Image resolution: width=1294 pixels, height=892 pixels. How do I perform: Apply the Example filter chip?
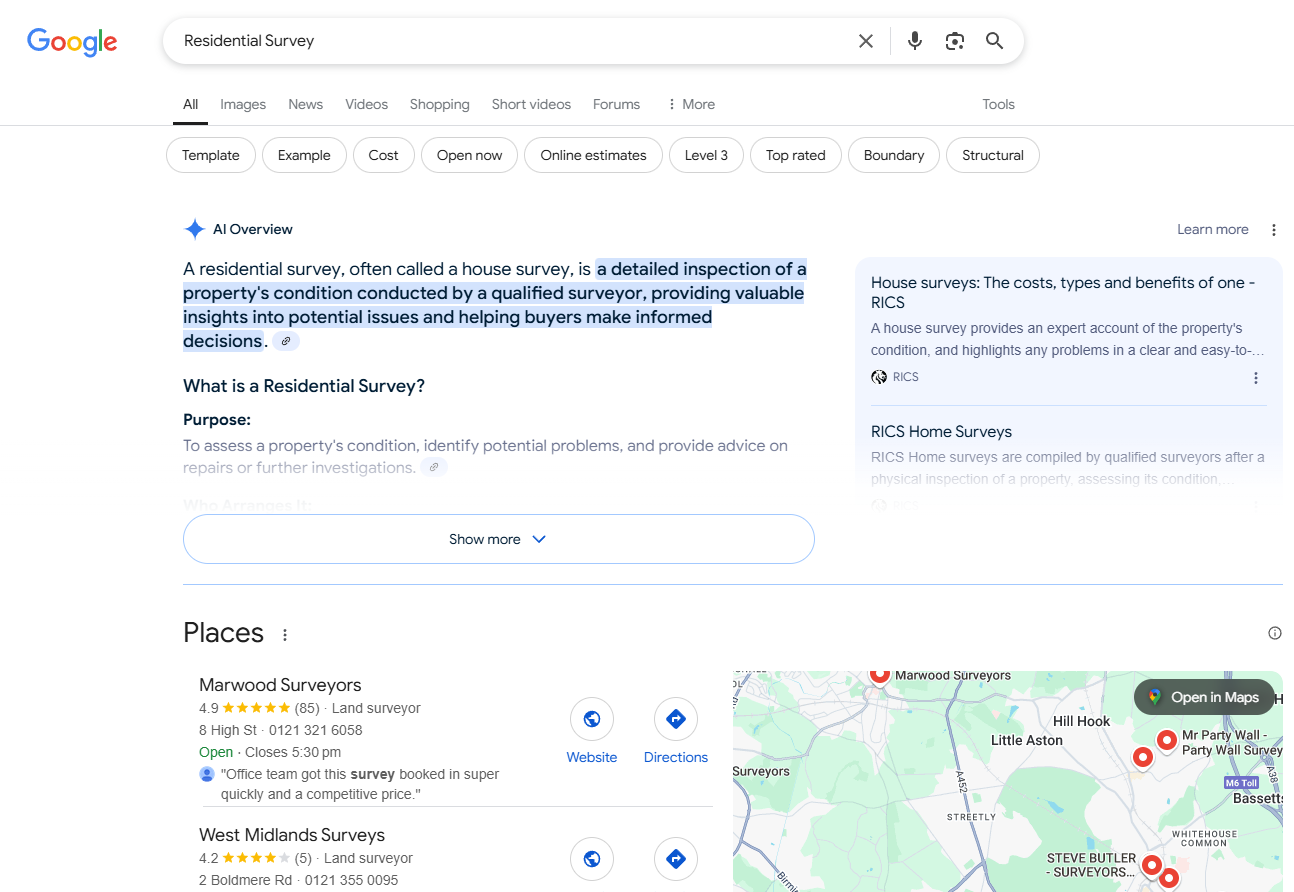coord(304,155)
